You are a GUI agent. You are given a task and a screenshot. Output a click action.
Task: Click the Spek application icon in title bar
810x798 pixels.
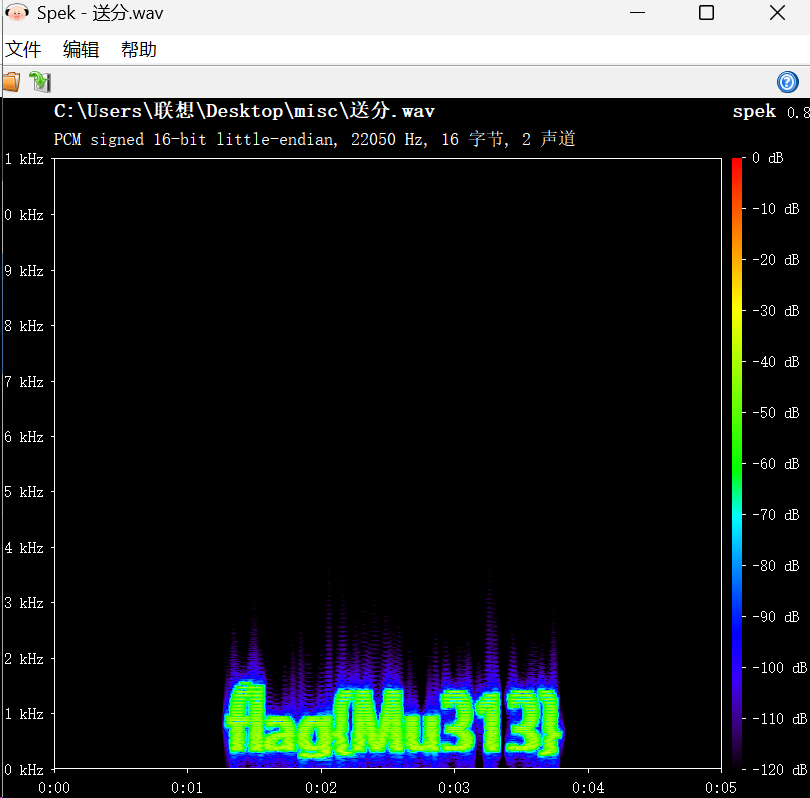(x=17, y=12)
